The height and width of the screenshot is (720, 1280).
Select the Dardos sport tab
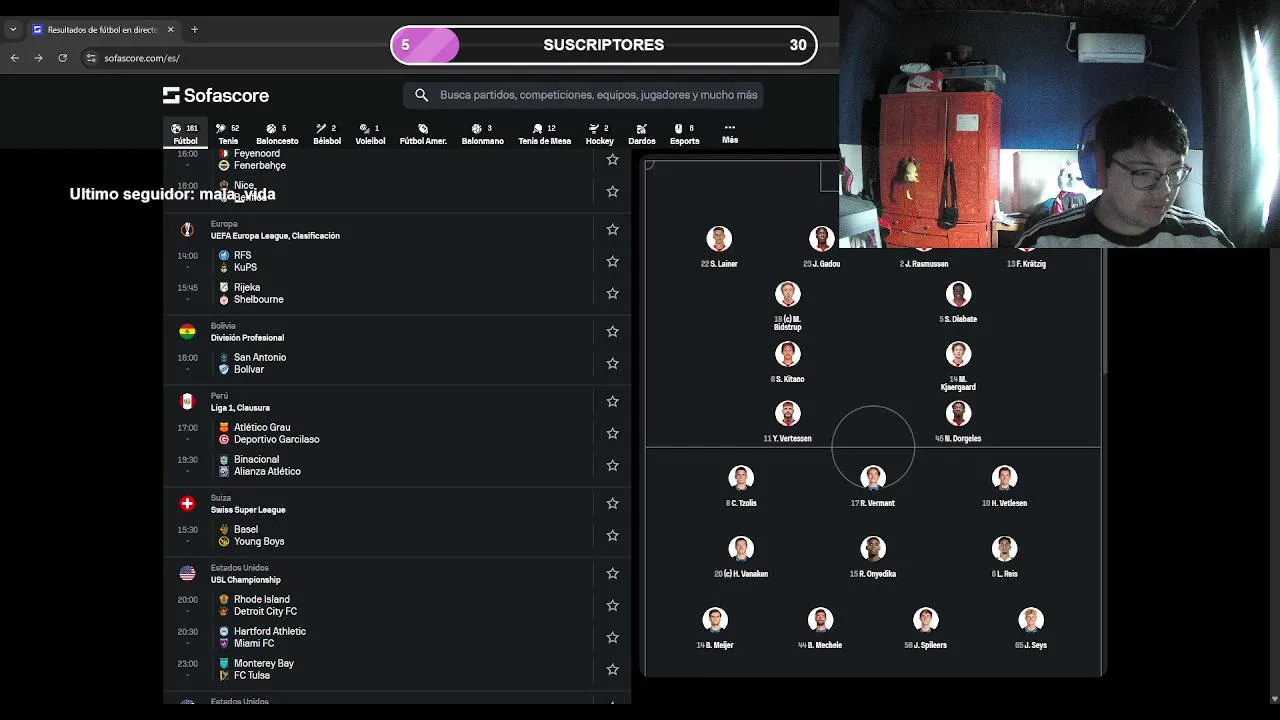click(x=641, y=134)
